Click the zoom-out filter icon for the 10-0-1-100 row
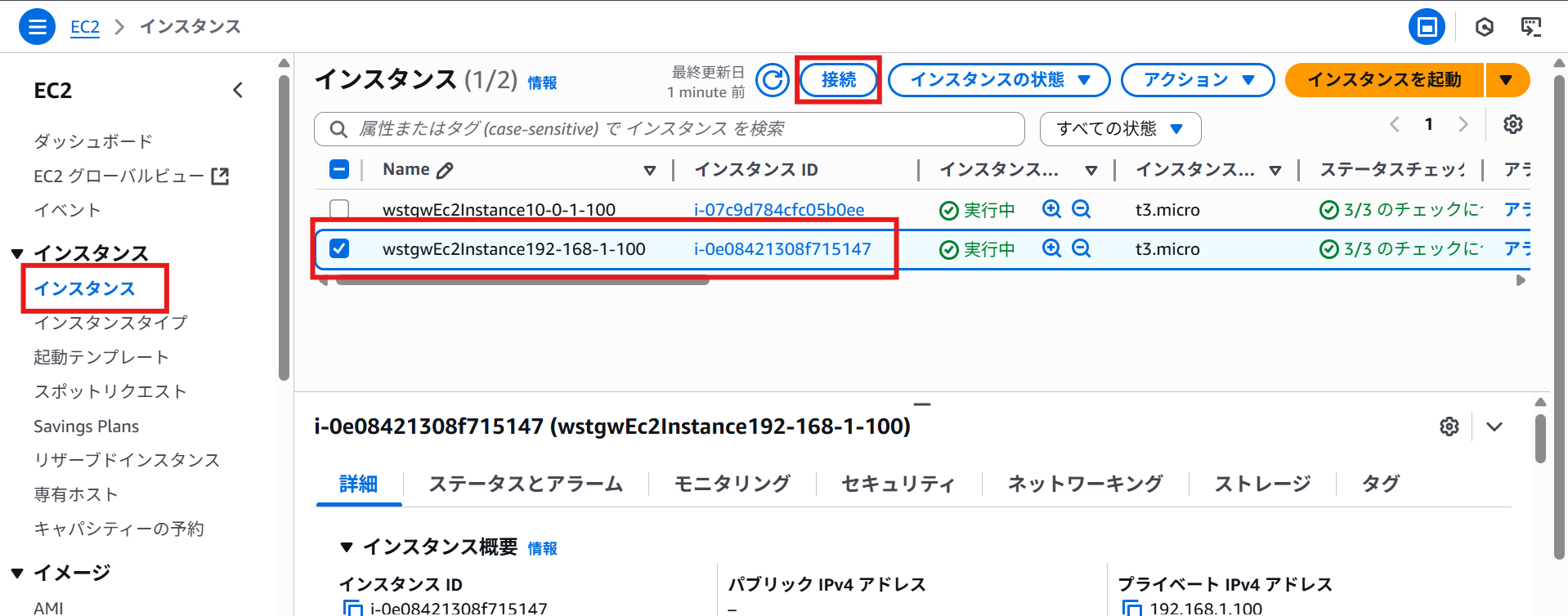The image size is (1568, 616). click(x=1081, y=209)
